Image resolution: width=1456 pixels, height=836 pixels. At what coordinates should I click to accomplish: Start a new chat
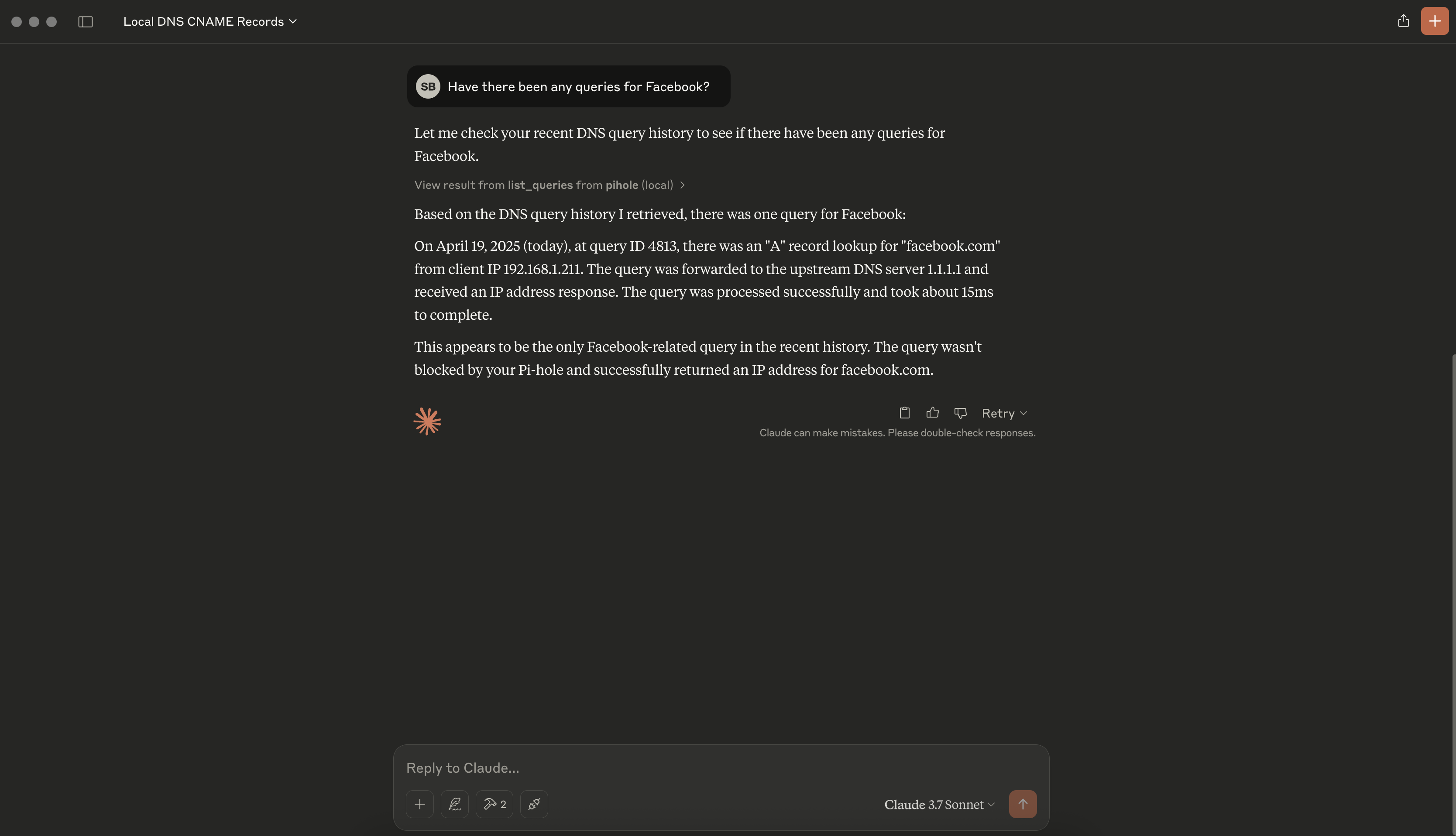point(1434,21)
